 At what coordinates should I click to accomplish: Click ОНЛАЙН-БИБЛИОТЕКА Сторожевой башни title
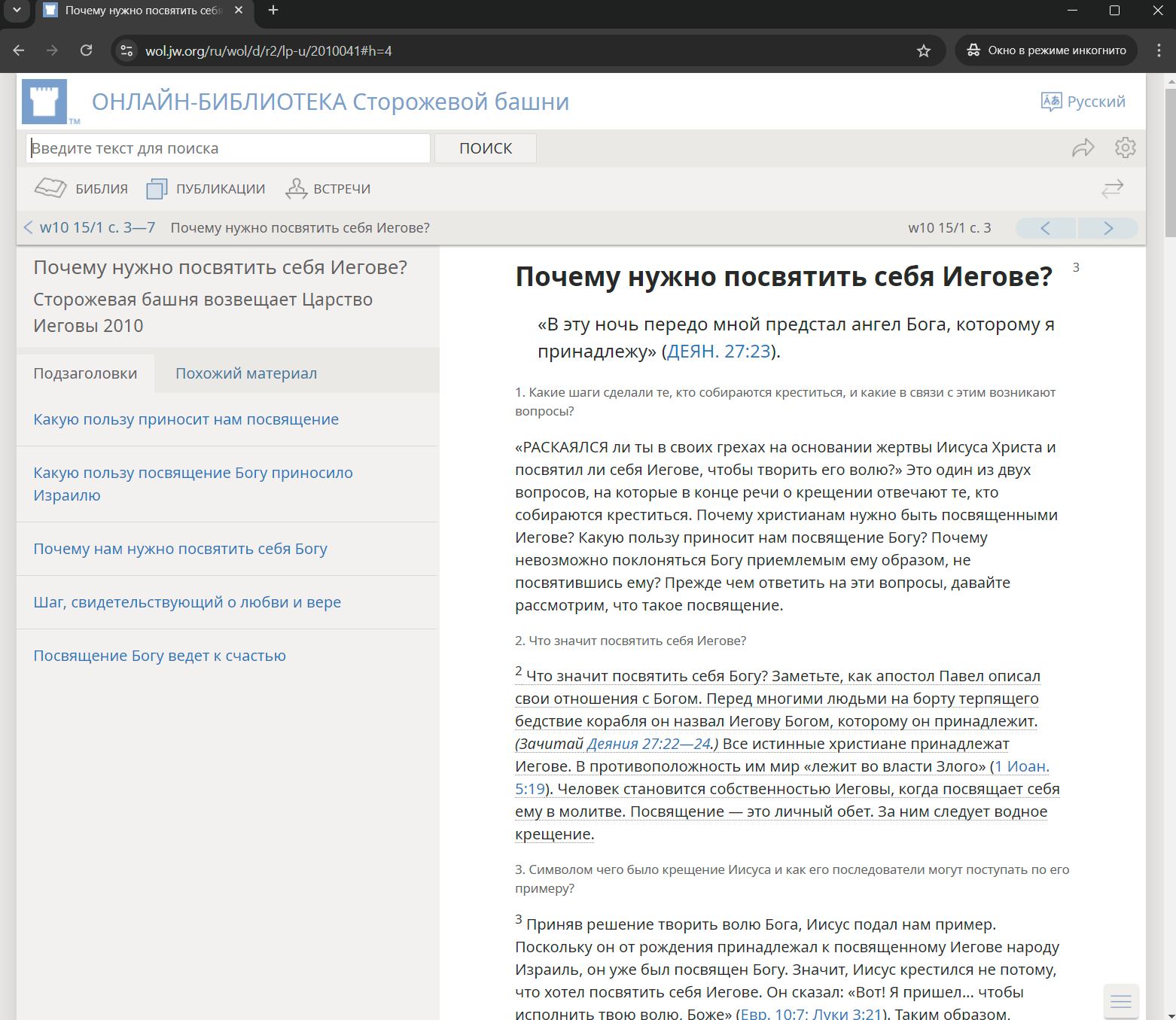click(x=331, y=102)
